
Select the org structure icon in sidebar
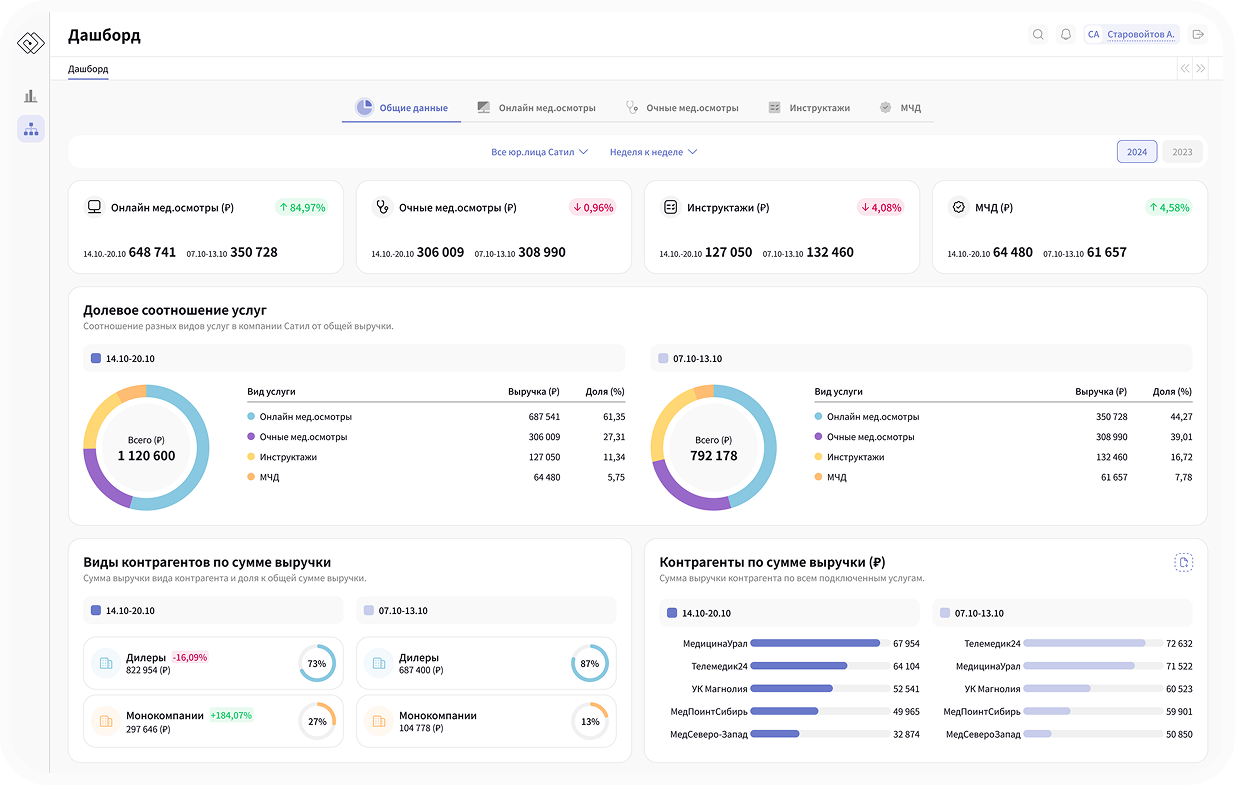[31, 129]
